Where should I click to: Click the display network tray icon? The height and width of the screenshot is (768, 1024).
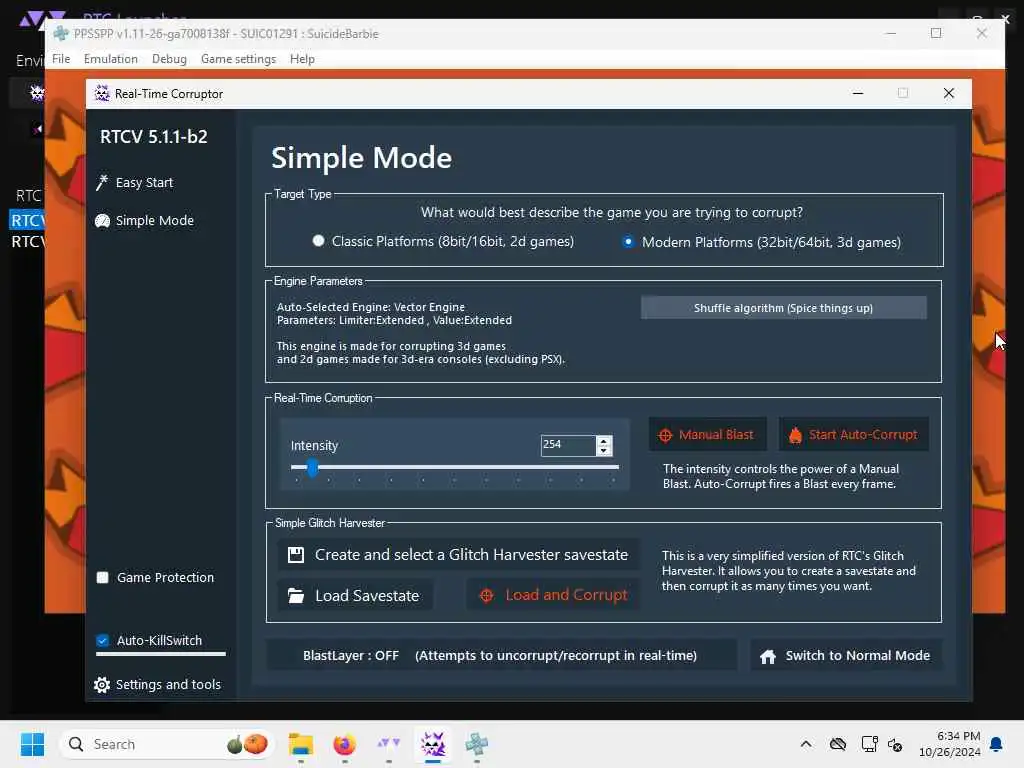(x=869, y=744)
